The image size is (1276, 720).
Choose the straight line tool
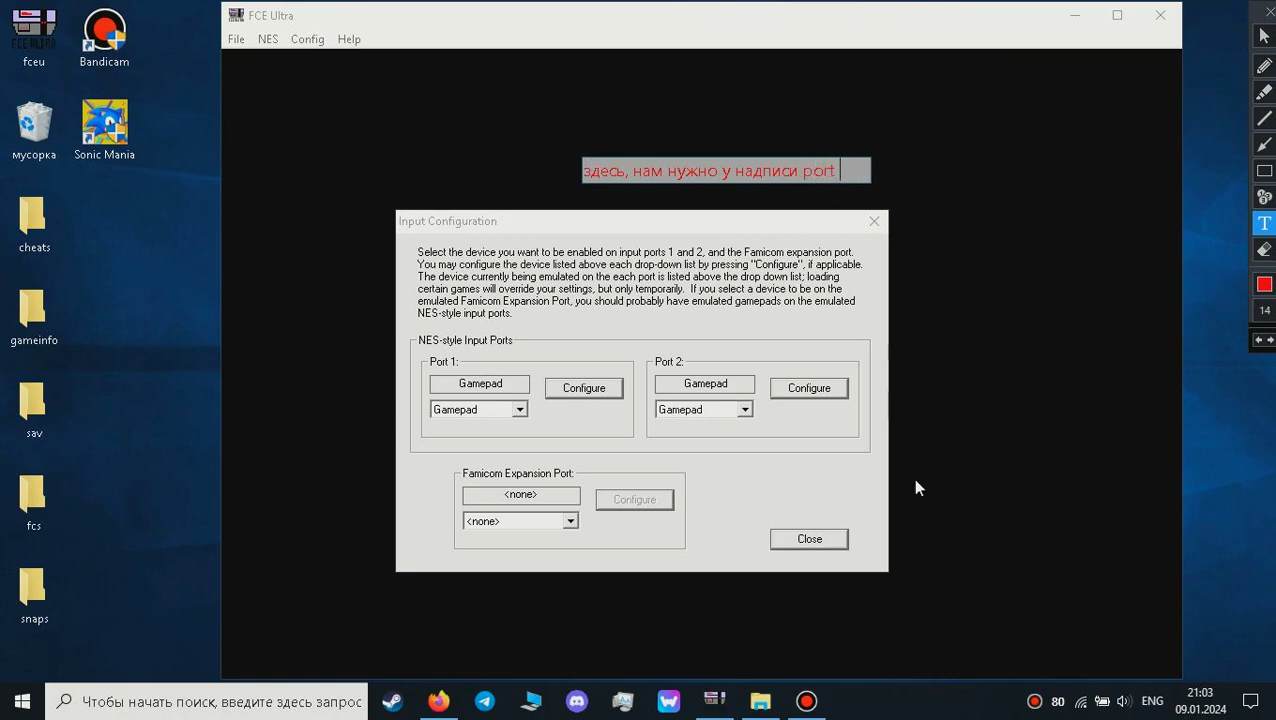click(x=1264, y=118)
